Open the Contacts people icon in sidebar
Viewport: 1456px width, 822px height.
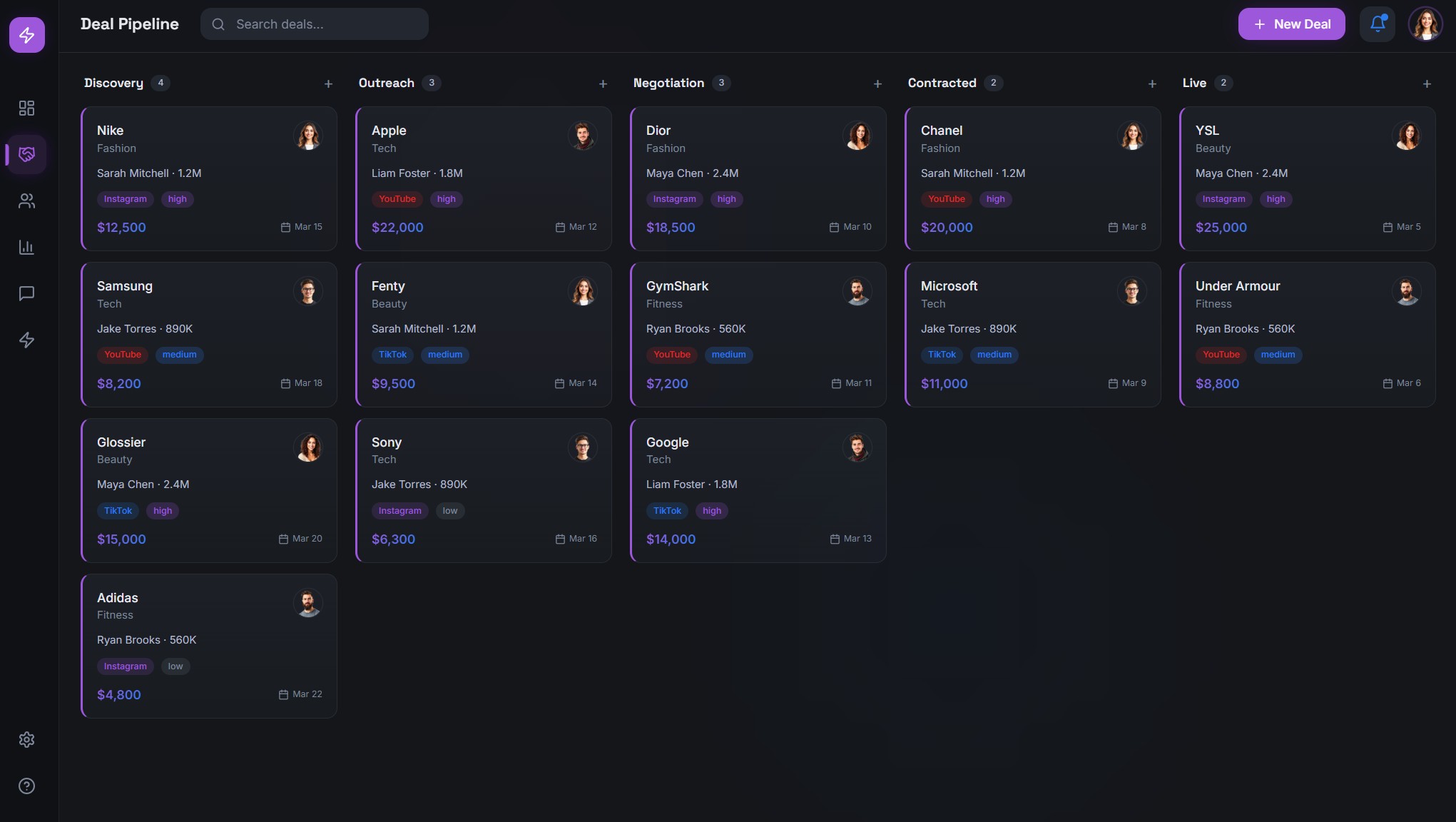pos(26,201)
